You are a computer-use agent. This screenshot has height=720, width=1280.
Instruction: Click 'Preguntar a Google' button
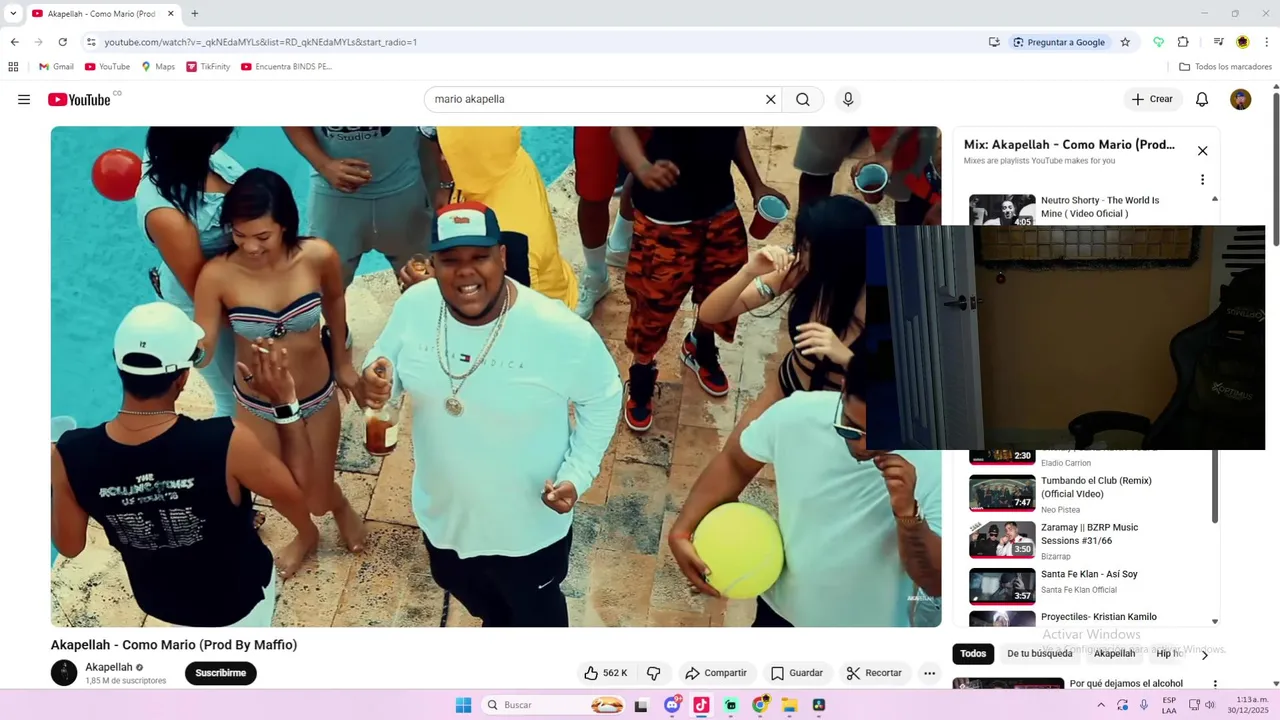[x=1058, y=42]
